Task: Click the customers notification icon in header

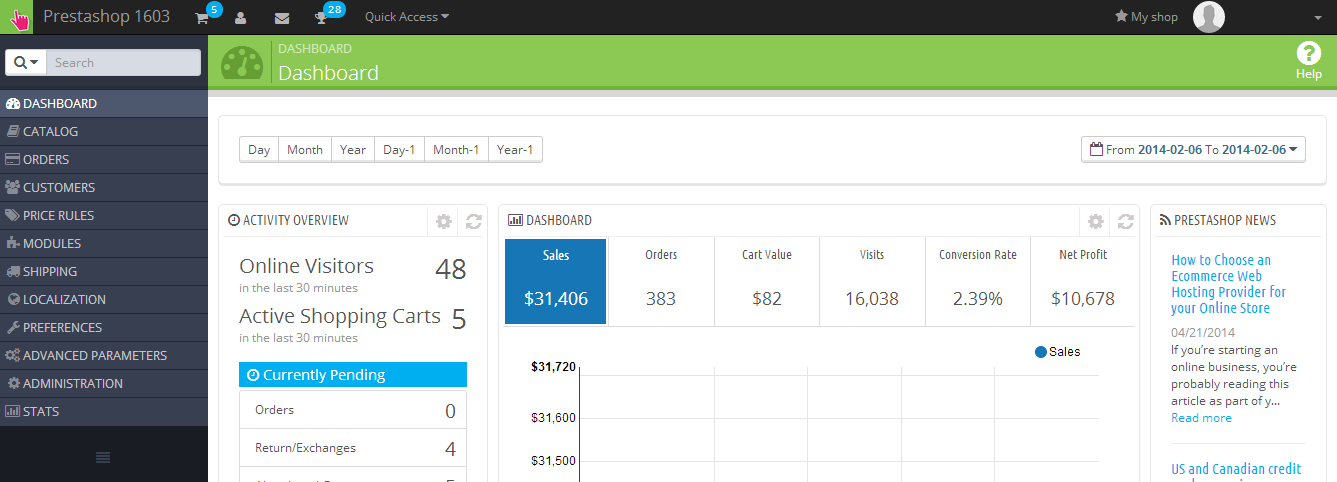Action: [x=241, y=18]
